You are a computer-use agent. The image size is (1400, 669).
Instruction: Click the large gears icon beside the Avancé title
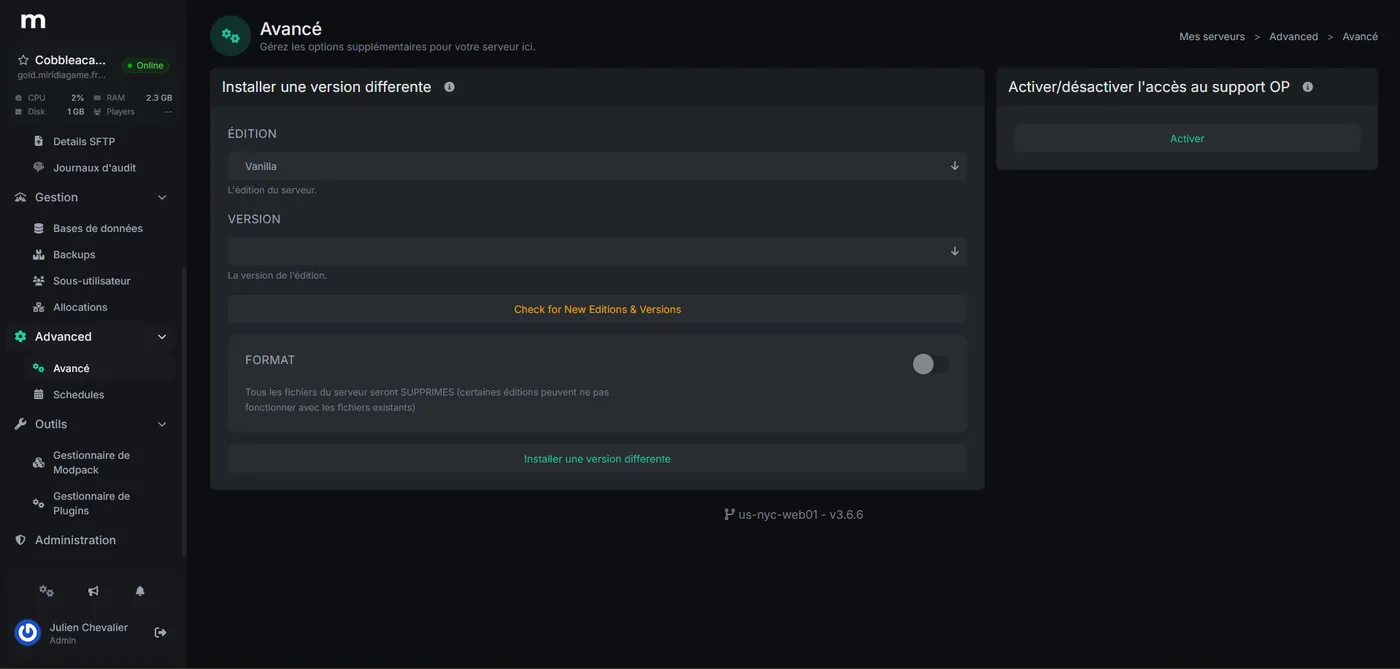pyautogui.click(x=231, y=36)
